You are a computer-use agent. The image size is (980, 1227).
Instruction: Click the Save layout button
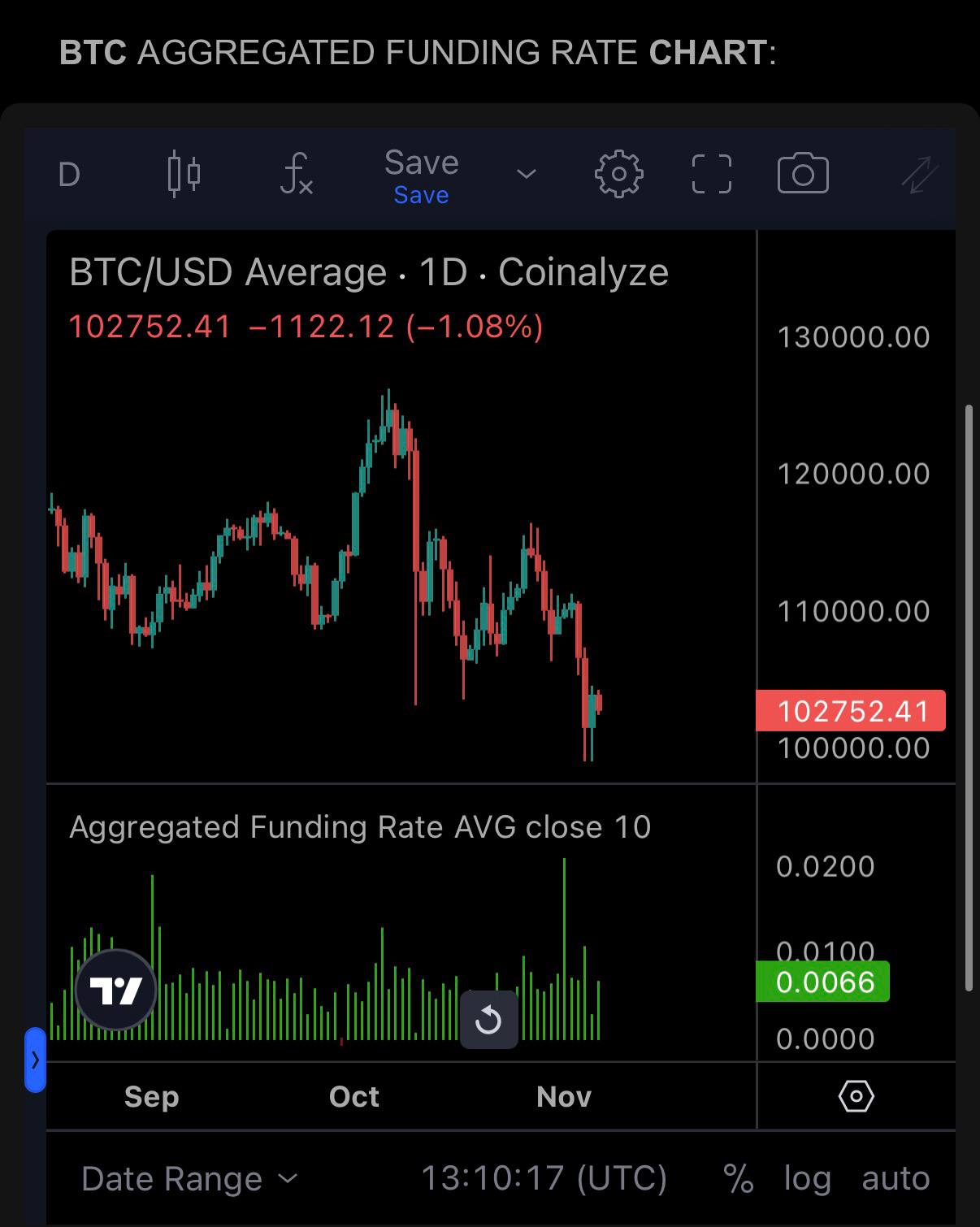point(421,174)
